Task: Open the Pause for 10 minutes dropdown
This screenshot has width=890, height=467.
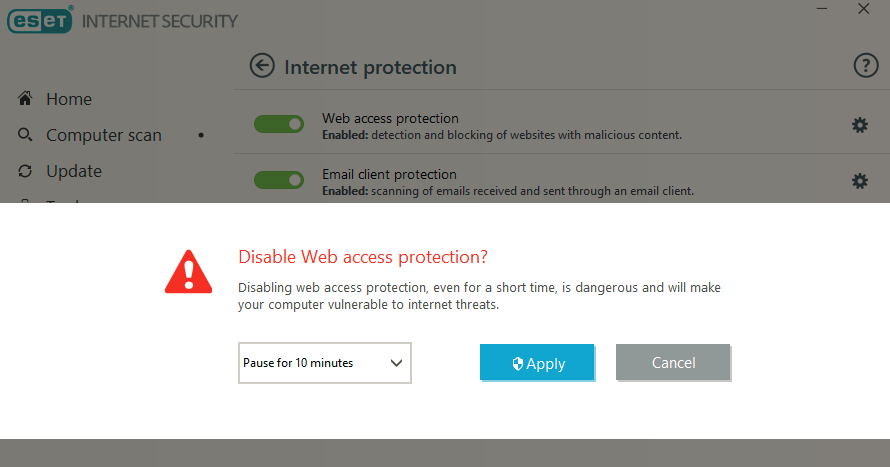Action: (324, 363)
